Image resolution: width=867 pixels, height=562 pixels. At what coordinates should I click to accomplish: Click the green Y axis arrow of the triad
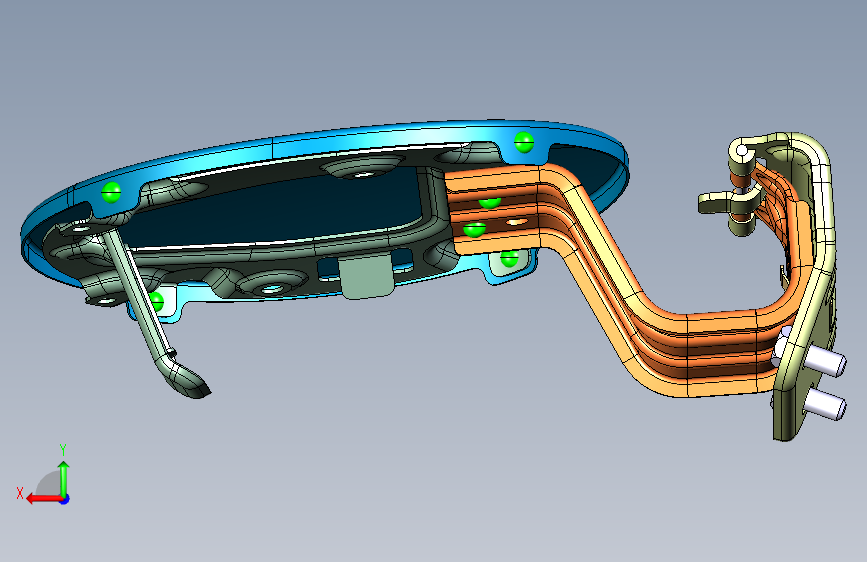coord(64,479)
